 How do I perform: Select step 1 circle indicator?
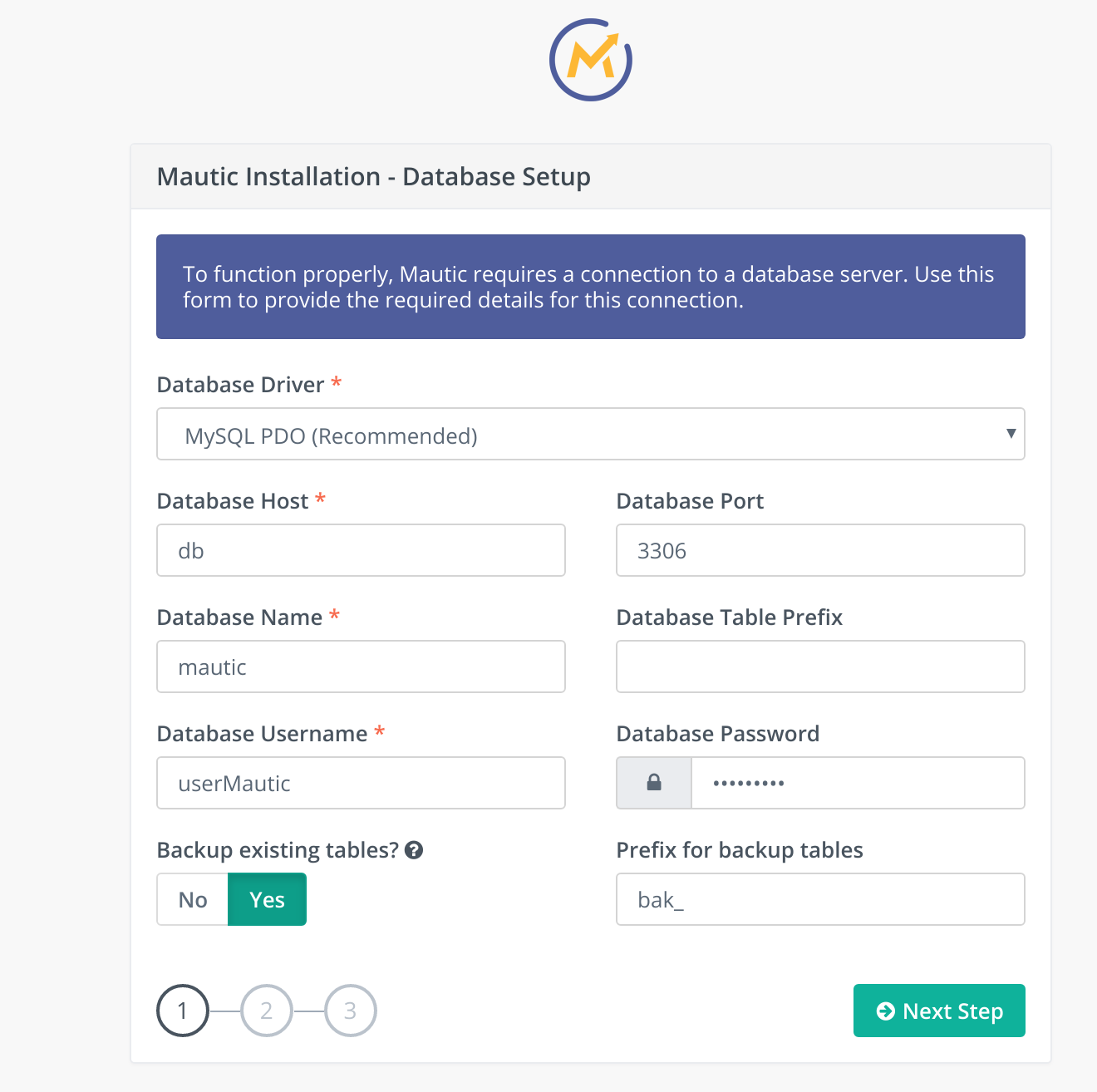(183, 1011)
